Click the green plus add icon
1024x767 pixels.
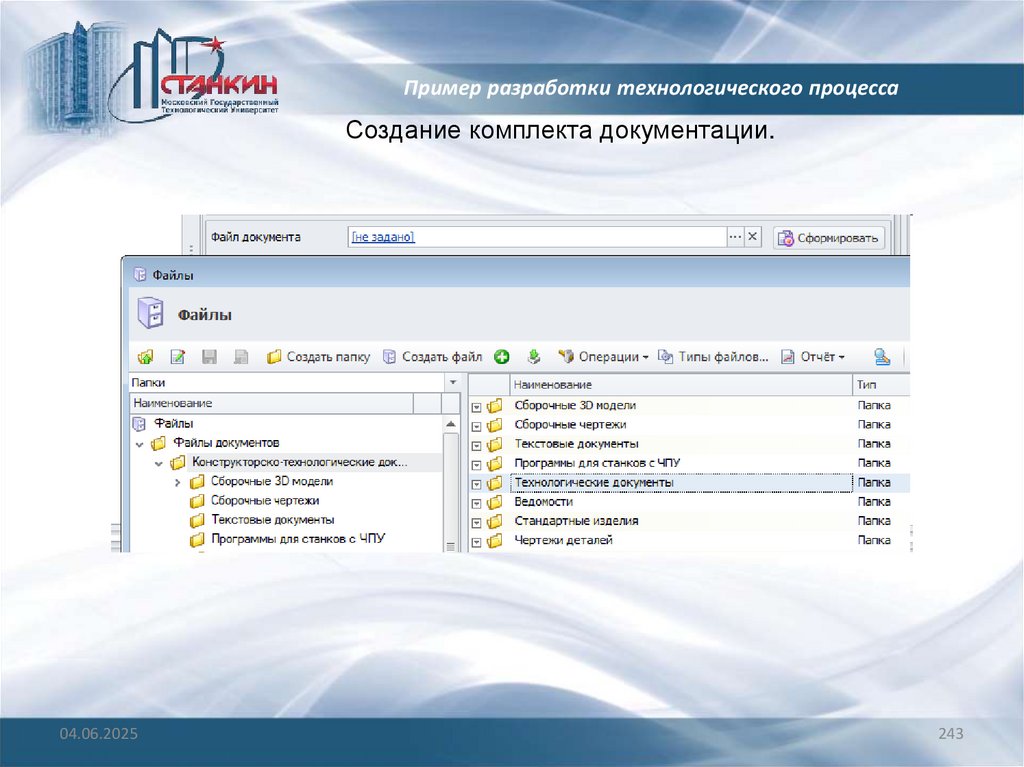pyautogui.click(x=502, y=357)
